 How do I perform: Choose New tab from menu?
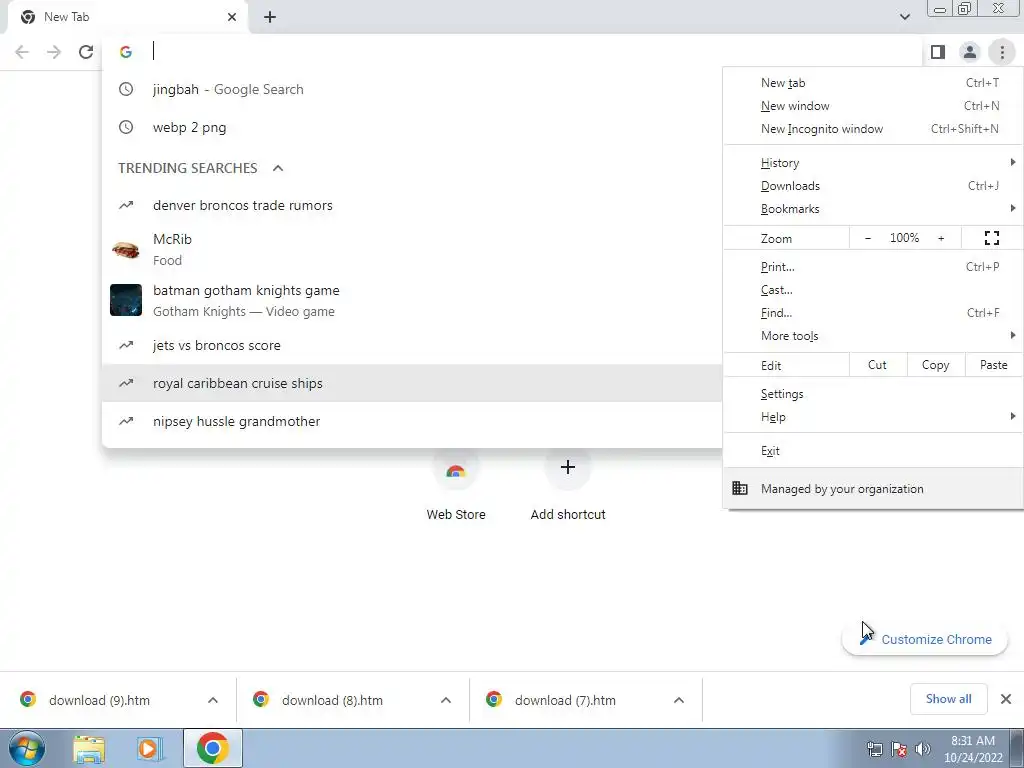[x=873, y=83]
